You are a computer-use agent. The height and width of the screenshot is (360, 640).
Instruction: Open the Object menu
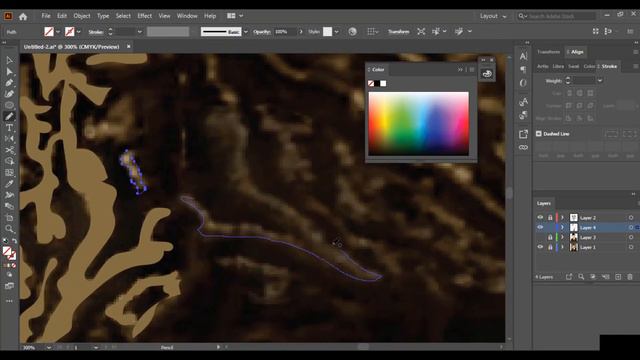(82, 16)
